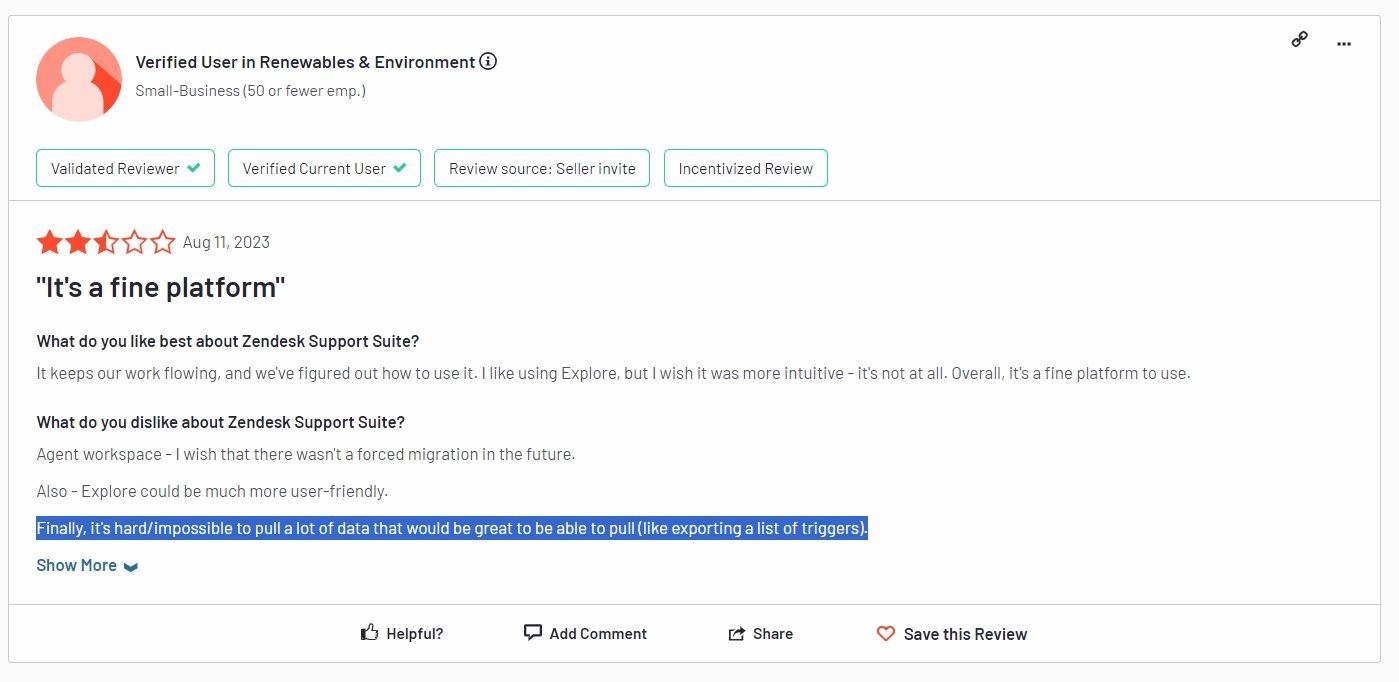Click the Verified Current User badge
The image size is (1399, 682).
click(x=324, y=168)
